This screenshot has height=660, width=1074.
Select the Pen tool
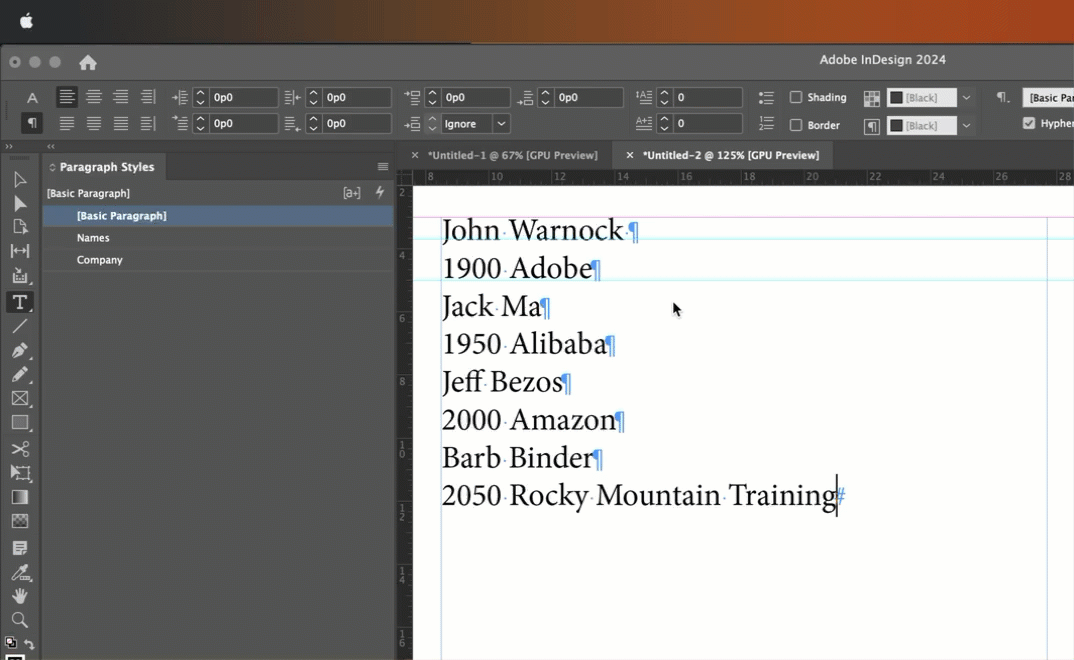(x=20, y=351)
